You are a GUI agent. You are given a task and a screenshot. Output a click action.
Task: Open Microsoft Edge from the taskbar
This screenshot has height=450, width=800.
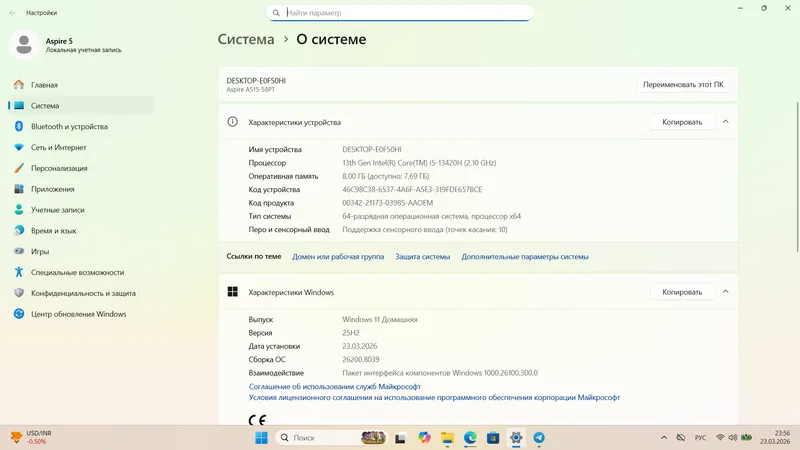pyautogui.click(x=470, y=438)
